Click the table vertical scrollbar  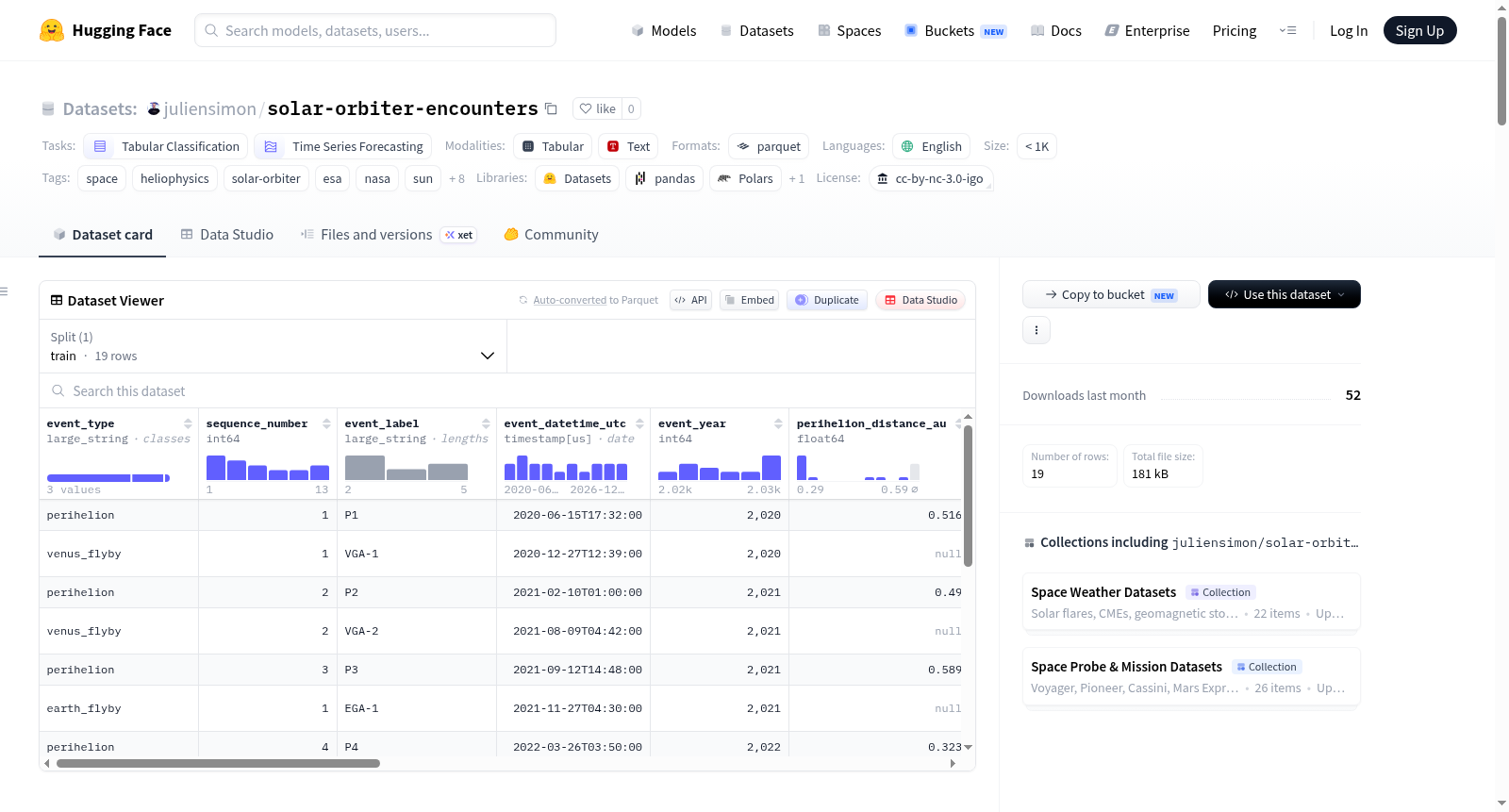[x=968, y=495]
